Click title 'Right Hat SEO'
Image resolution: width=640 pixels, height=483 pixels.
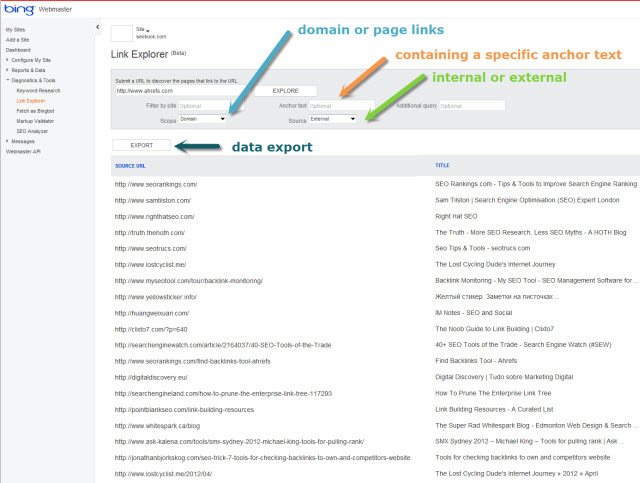[x=456, y=216]
